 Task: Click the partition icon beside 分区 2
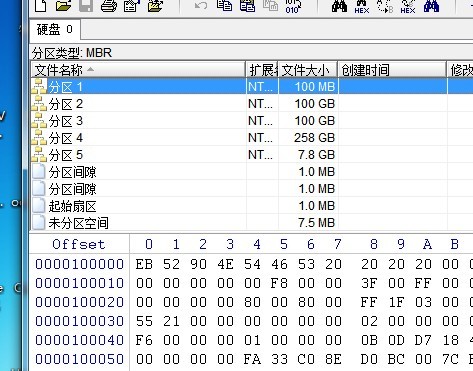tap(39, 104)
